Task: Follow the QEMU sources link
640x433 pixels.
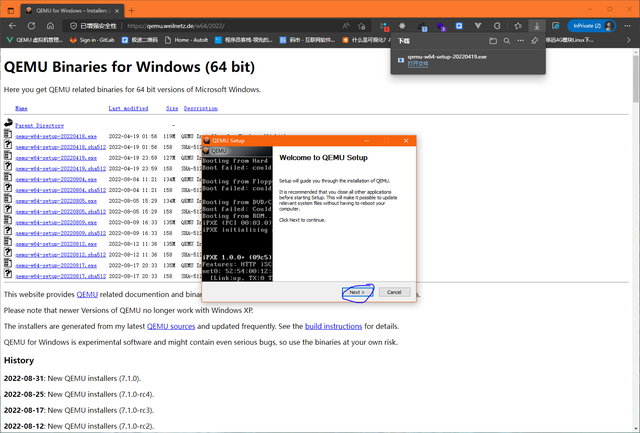Action: click(x=171, y=326)
